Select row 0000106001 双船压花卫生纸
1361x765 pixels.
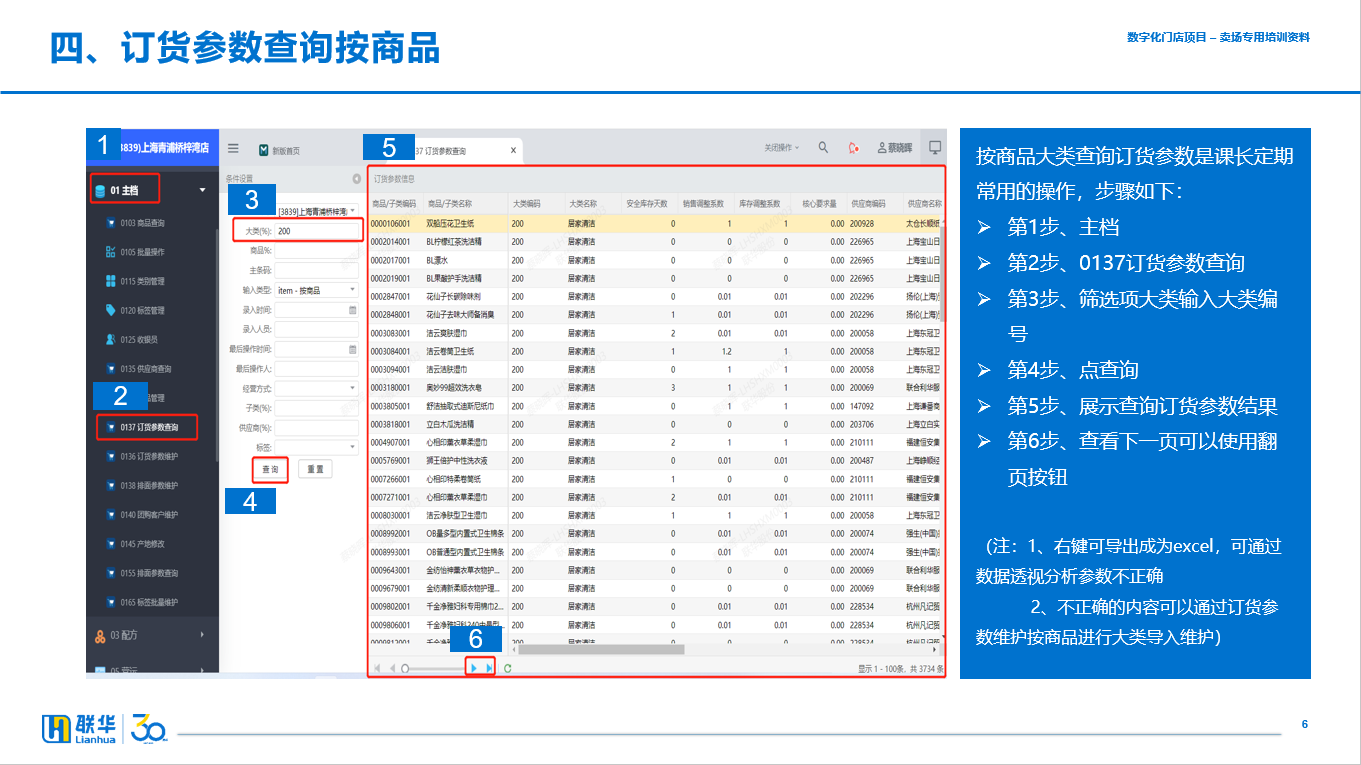coord(653,224)
